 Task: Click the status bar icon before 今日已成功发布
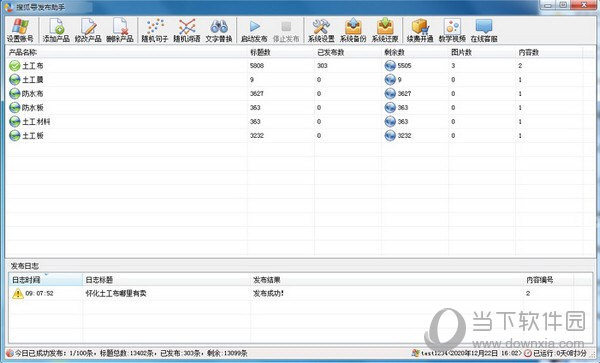[9, 353]
